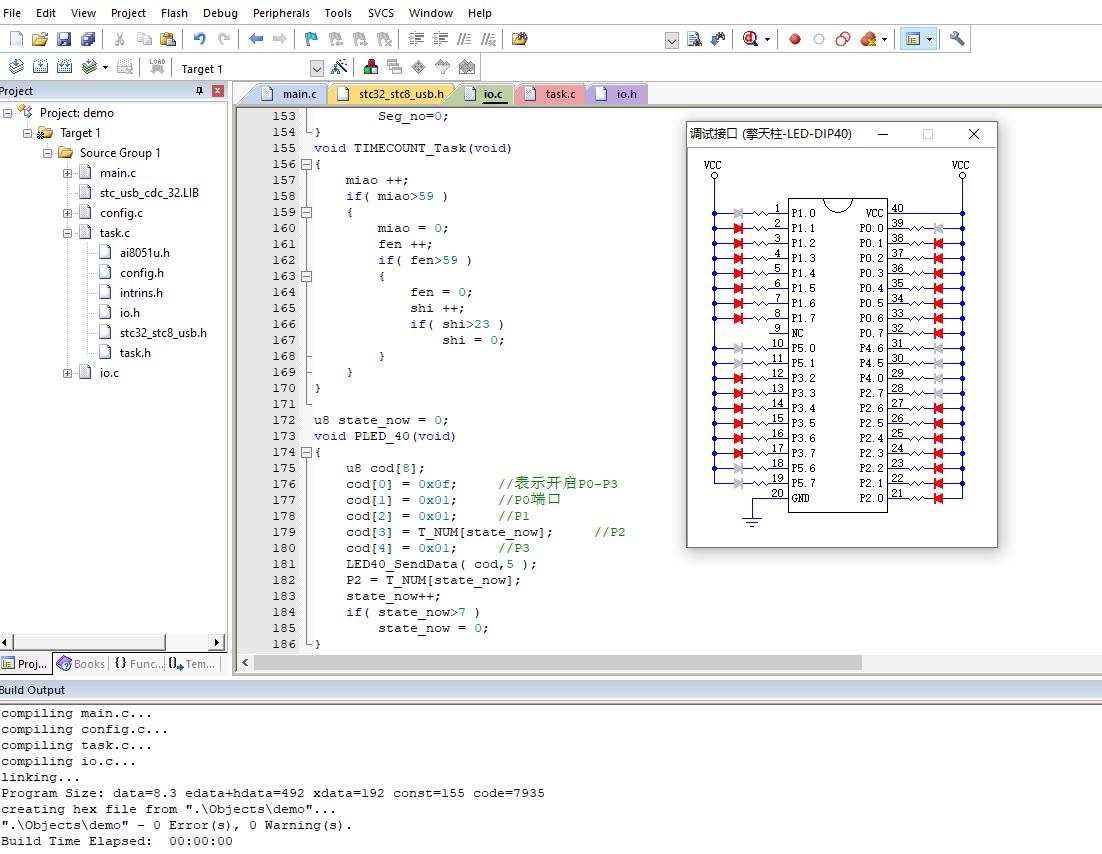Expand main.c in project tree
The height and width of the screenshot is (854, 1102).
pyautogui.click(x=68, y=173)
